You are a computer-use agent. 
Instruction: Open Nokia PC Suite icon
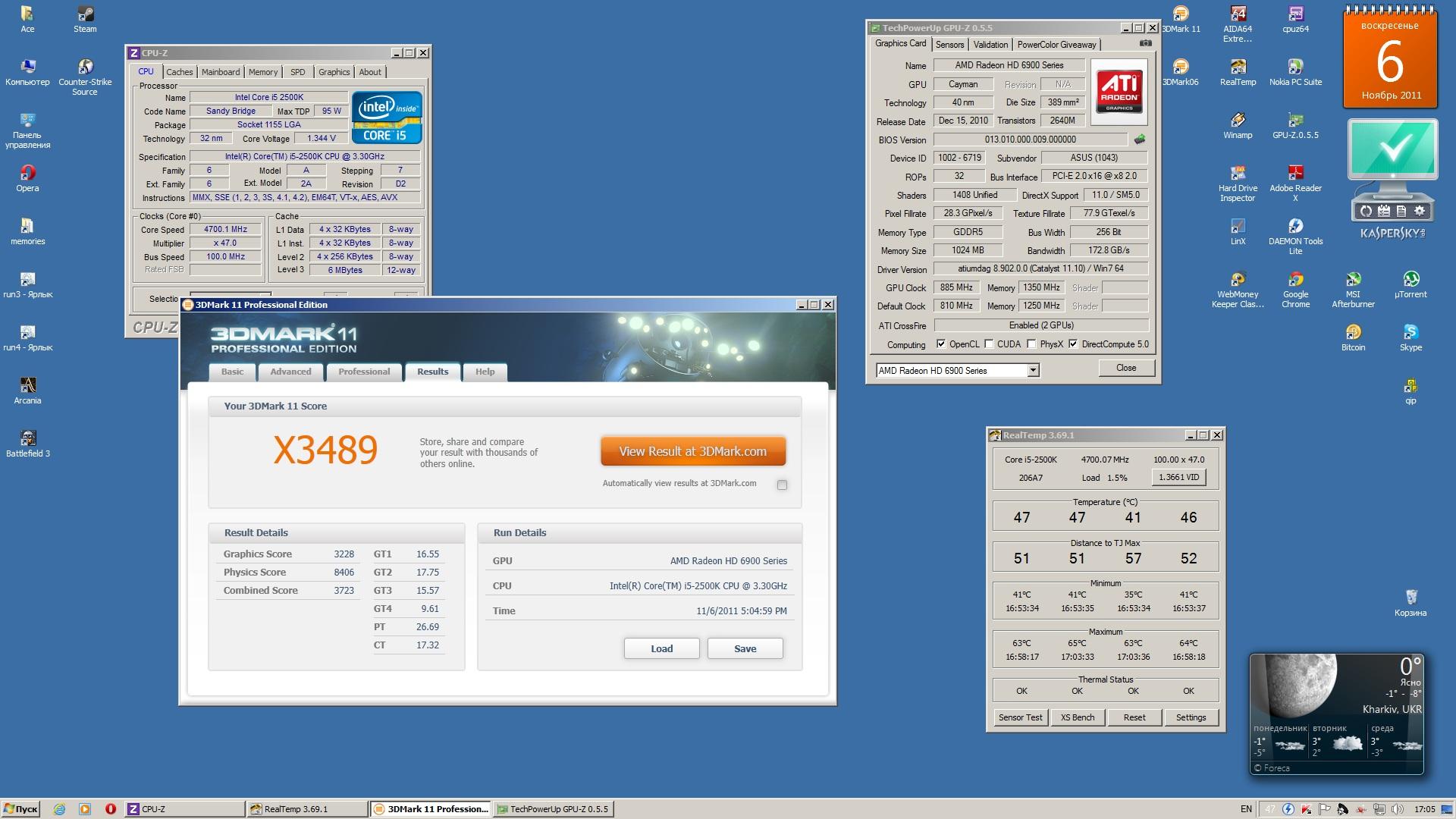click(1295, 72)
